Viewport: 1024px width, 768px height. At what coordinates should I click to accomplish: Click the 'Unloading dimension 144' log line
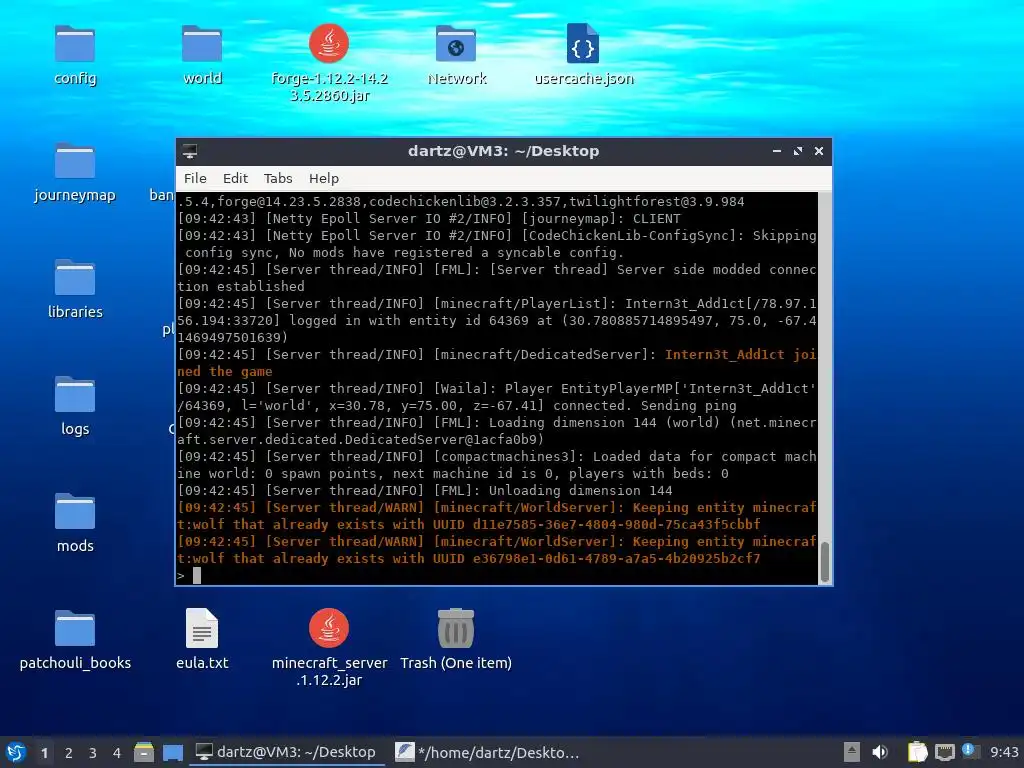424,490
